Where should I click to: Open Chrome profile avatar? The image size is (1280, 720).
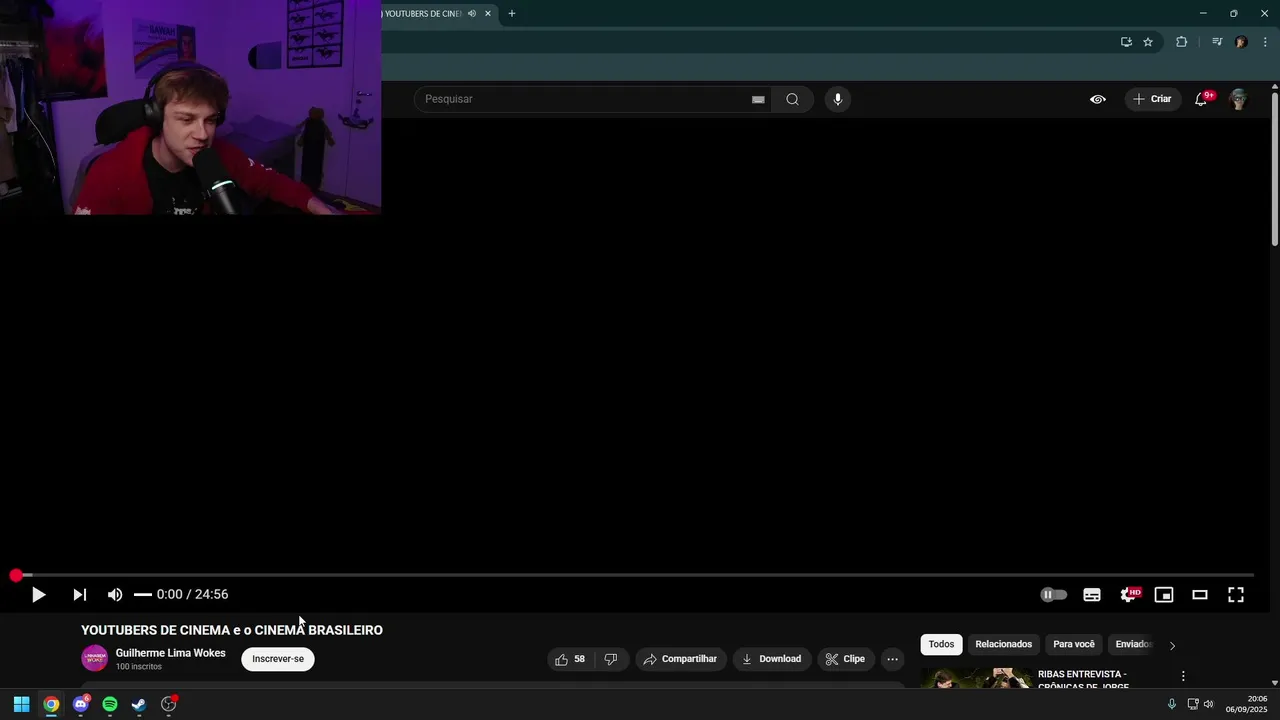click(x=1241, y=42)
